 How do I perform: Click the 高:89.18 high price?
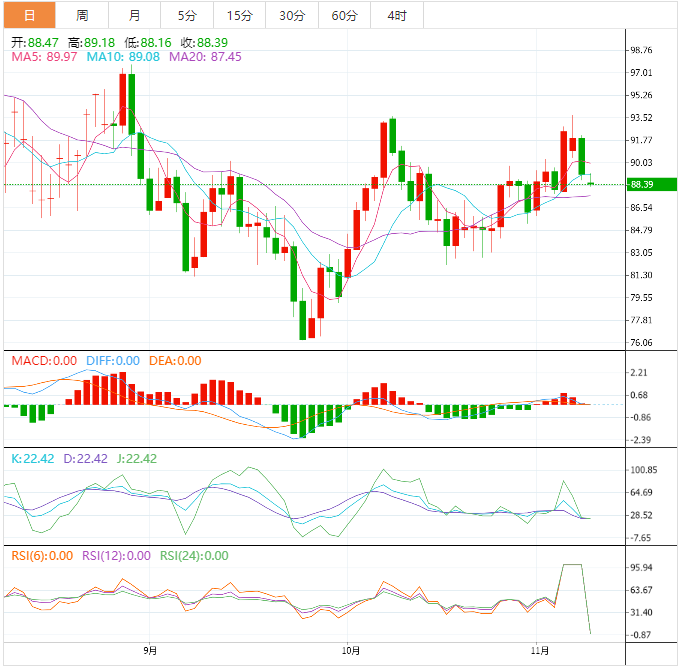(x=91, y=43)
